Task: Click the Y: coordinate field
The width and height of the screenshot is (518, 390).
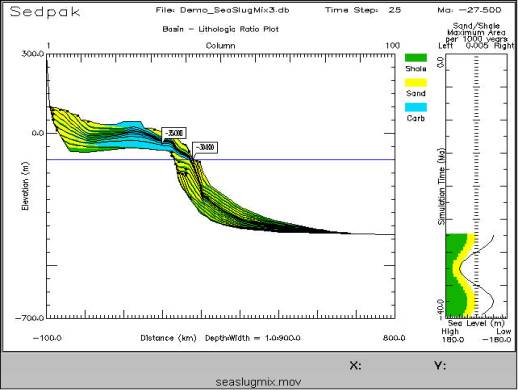Action: click(x=440, y=366)
